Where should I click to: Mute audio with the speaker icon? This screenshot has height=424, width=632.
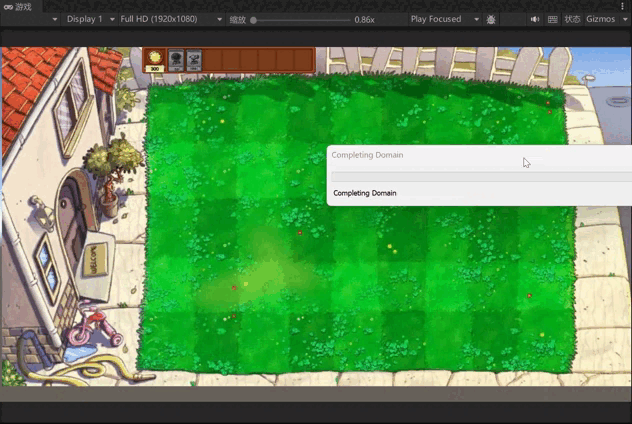(535, 19)
